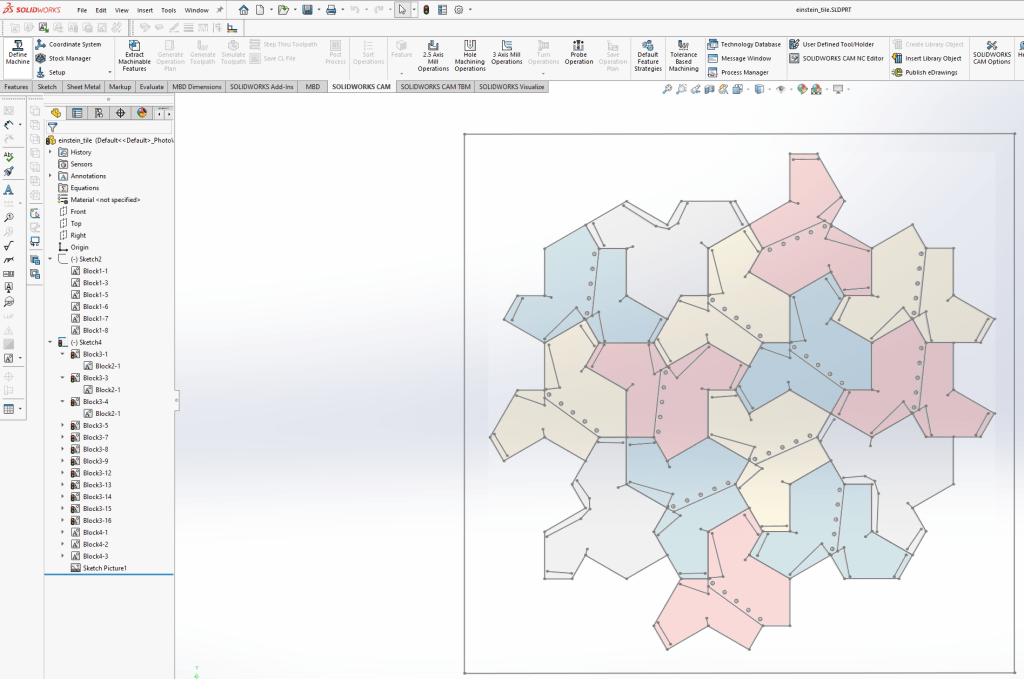Open the Insert menu
The height and width of the screenshot is (679, 1024).
[x=145, y=10]
